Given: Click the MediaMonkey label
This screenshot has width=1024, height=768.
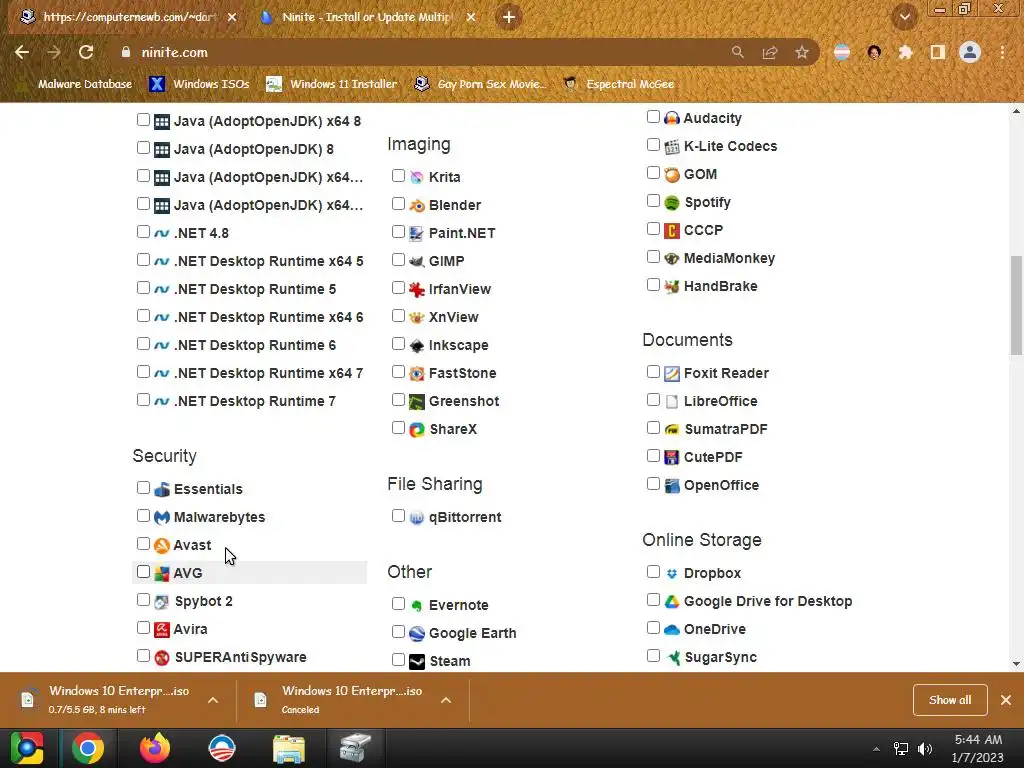Looking at the screenshot, I should pos(729,258).
